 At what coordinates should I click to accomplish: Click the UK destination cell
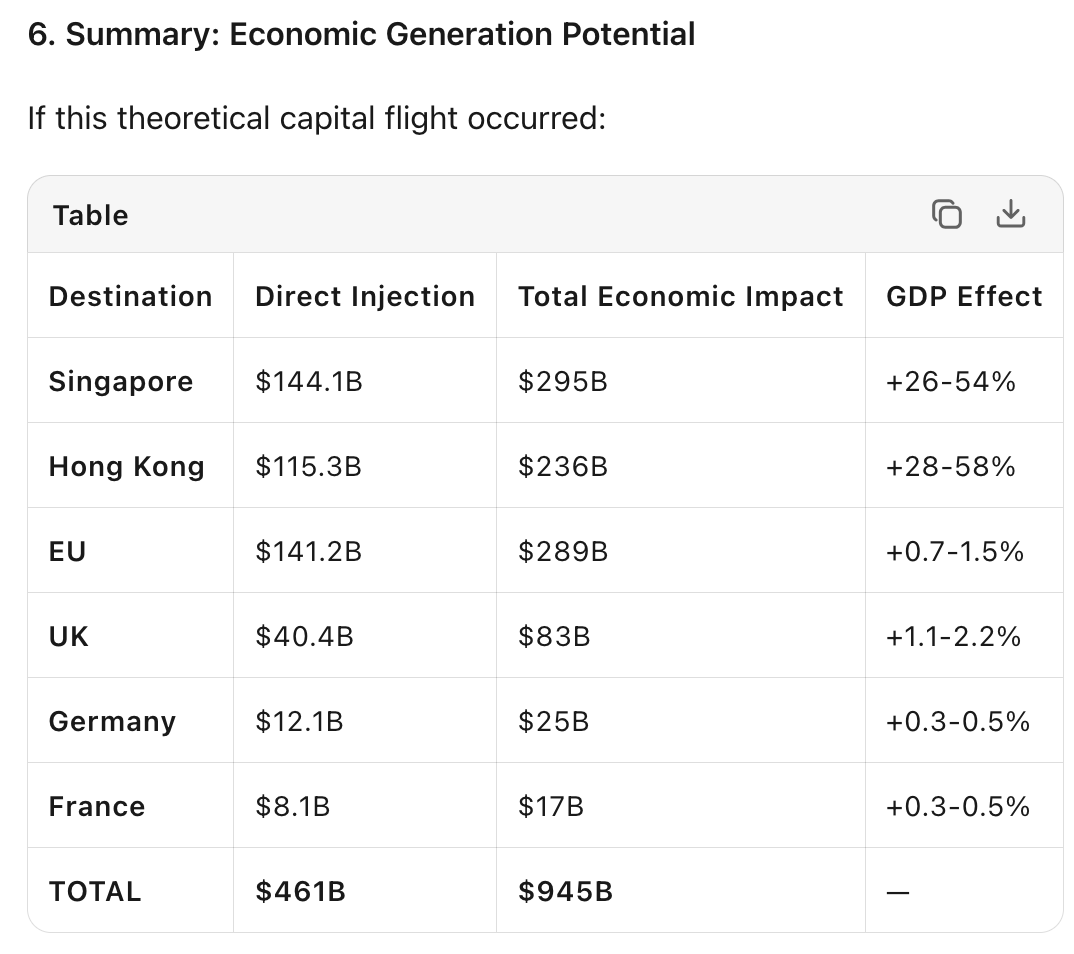click(68, 636)
